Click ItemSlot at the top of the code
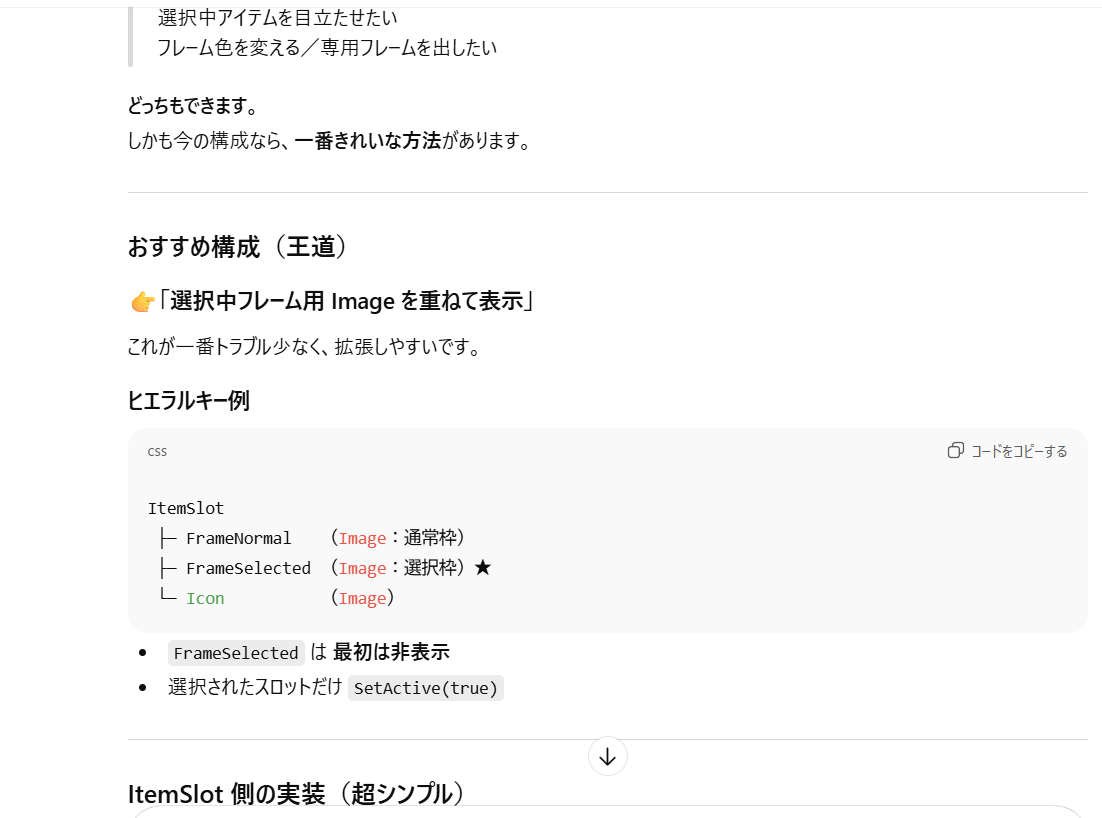Screen dimensions: 1102x818 click(186, 508)
